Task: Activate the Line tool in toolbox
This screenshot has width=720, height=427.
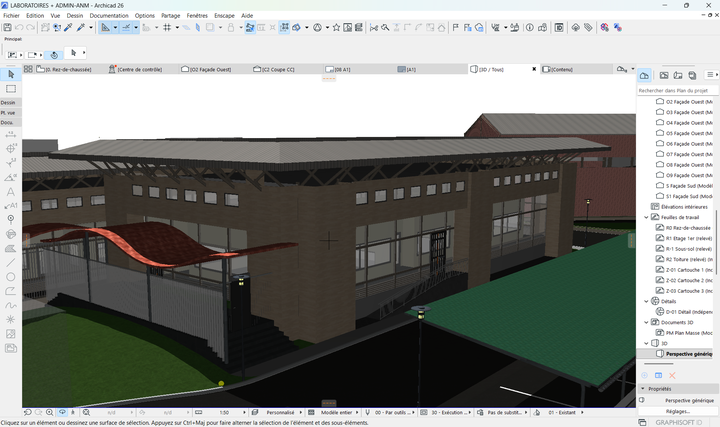Action: (x=11, y=262)
